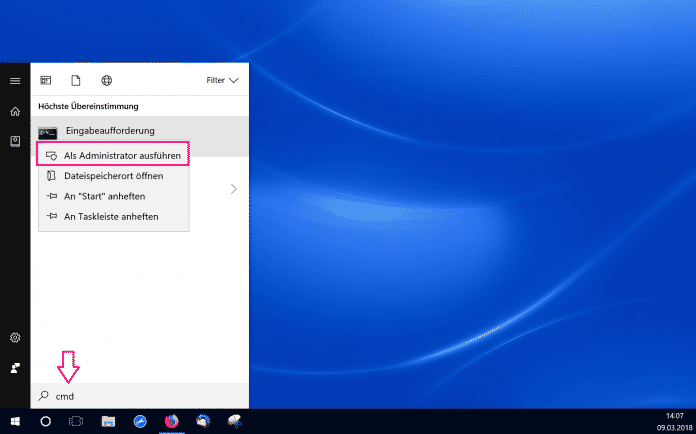Filter results by Documents icon

[x=76, y=80]
